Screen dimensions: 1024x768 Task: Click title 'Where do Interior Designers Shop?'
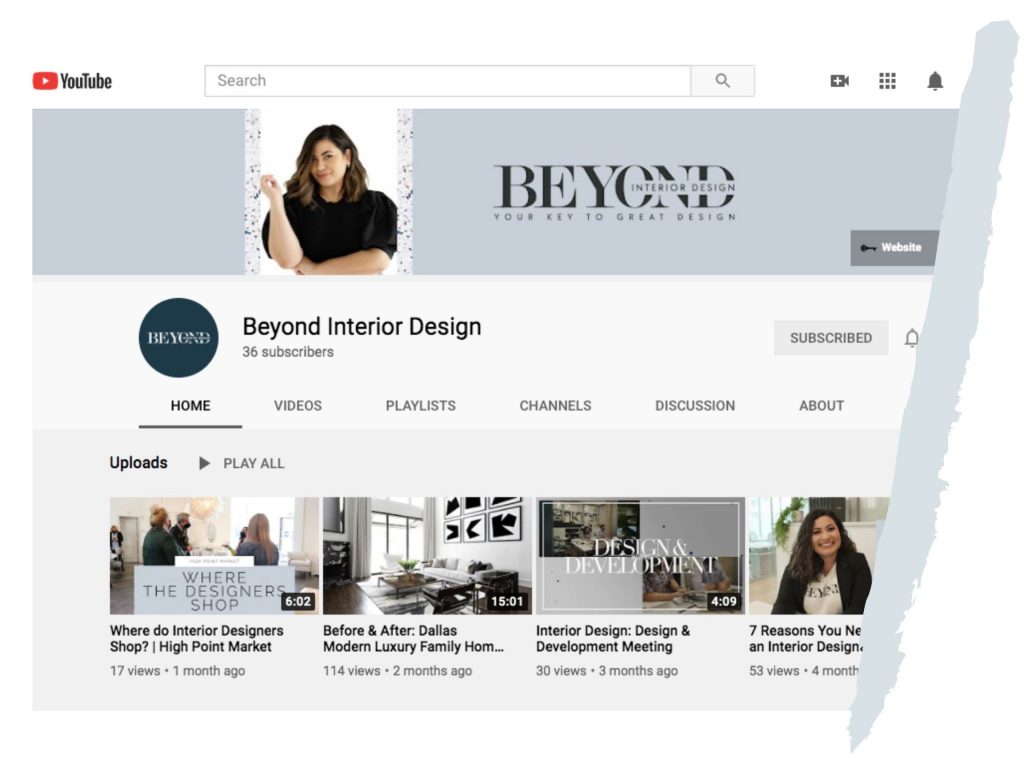197,639
